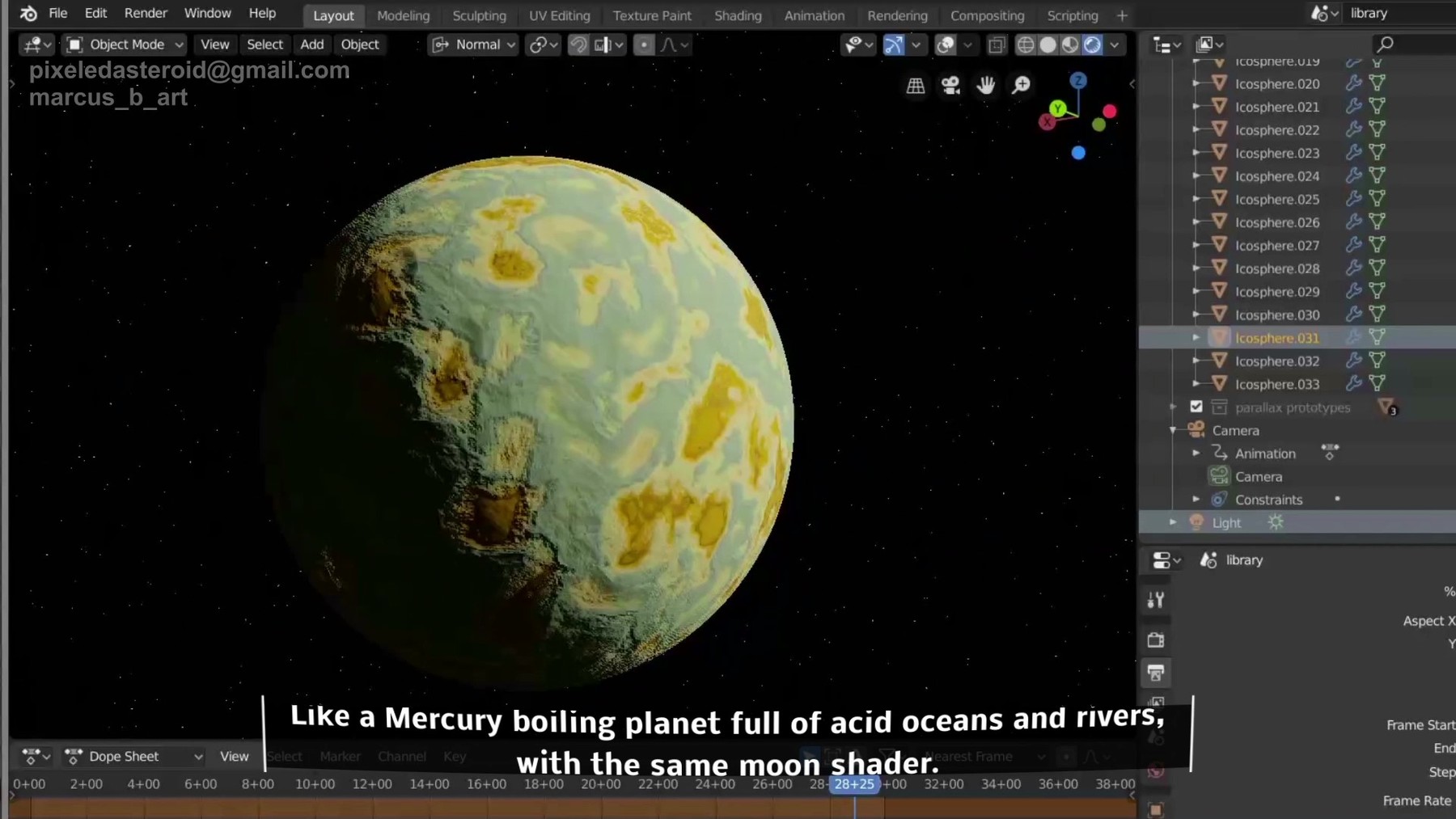This screenshot has width=1456, height=819.
Task: Switch to solid viewport shading
Action: pos(1048,44)
